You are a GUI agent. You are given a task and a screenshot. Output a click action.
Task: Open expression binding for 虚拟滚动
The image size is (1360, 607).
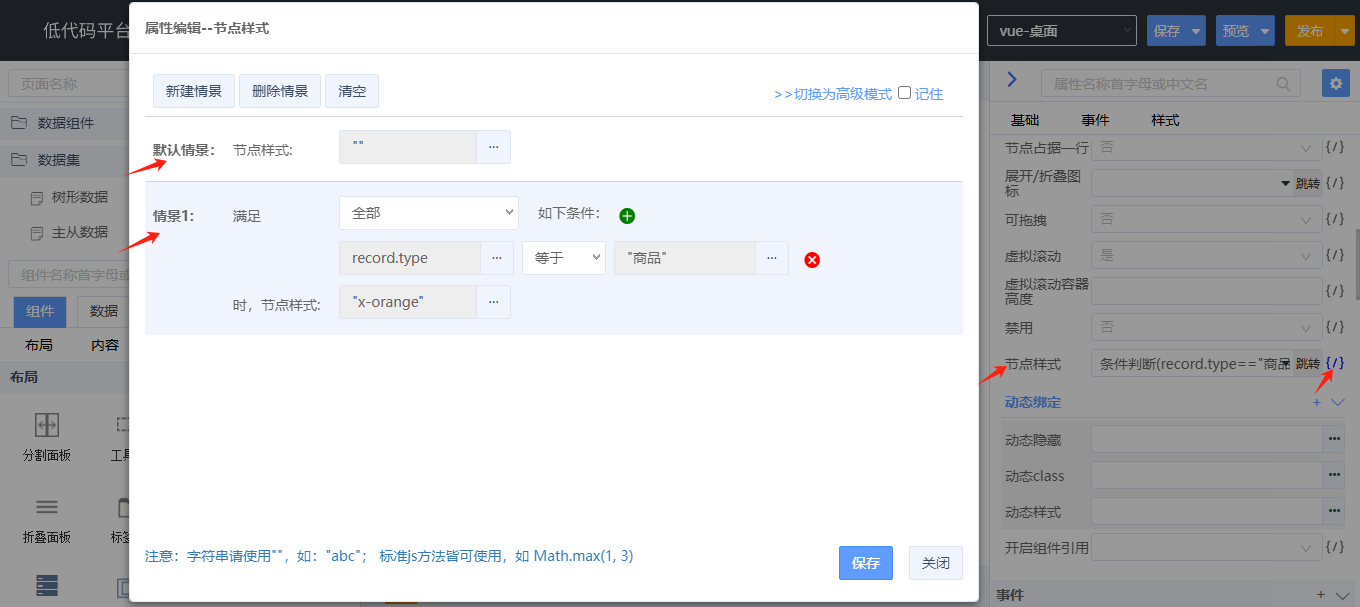pyautogui.click(x=1335, y=255)
